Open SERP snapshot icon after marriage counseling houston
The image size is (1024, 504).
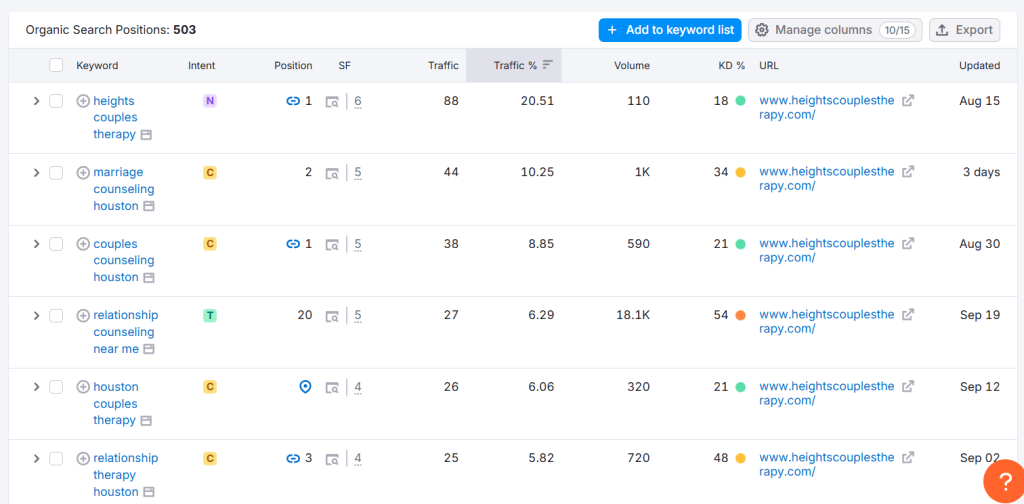(150, 206)
